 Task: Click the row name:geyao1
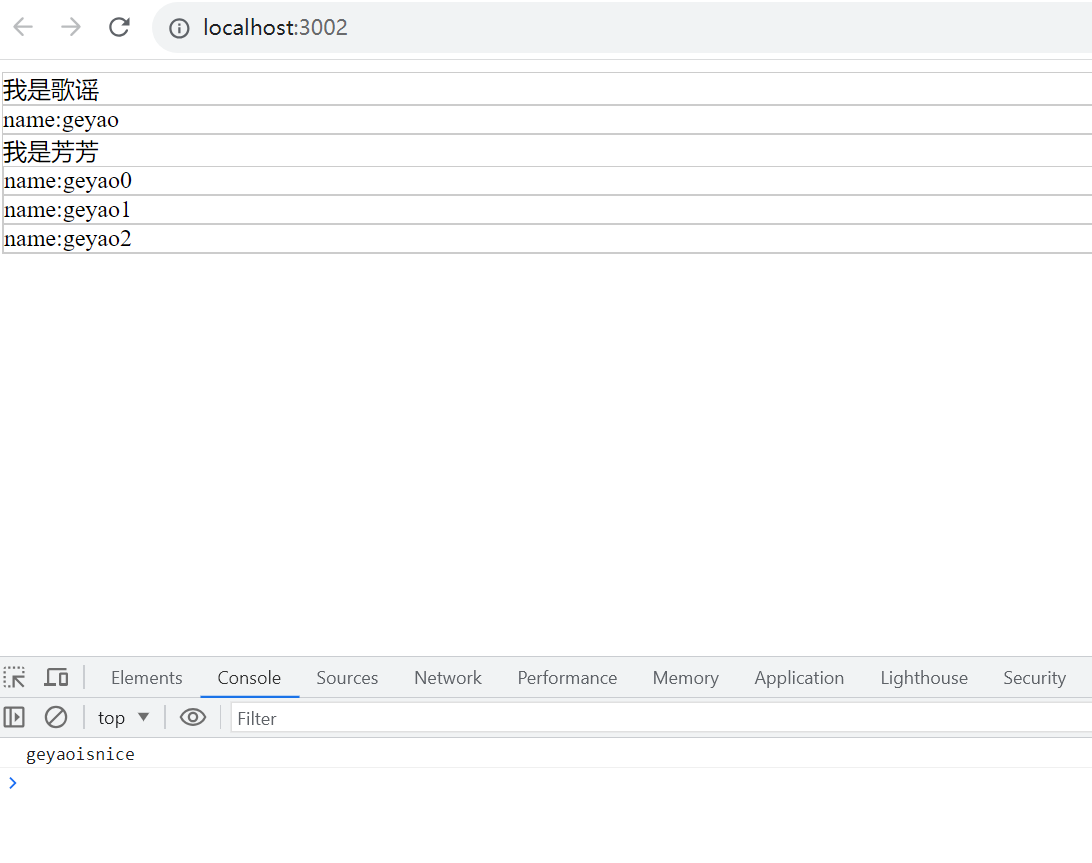[547, 210]
